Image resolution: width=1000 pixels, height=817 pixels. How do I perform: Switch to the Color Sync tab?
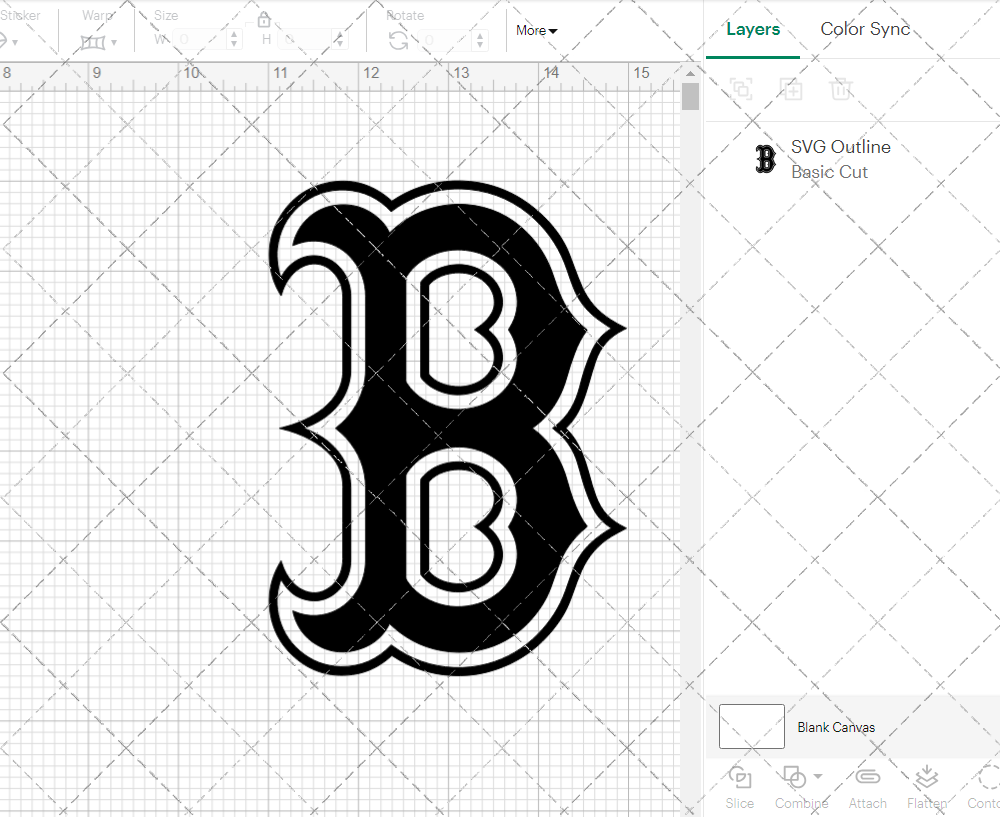865,29
